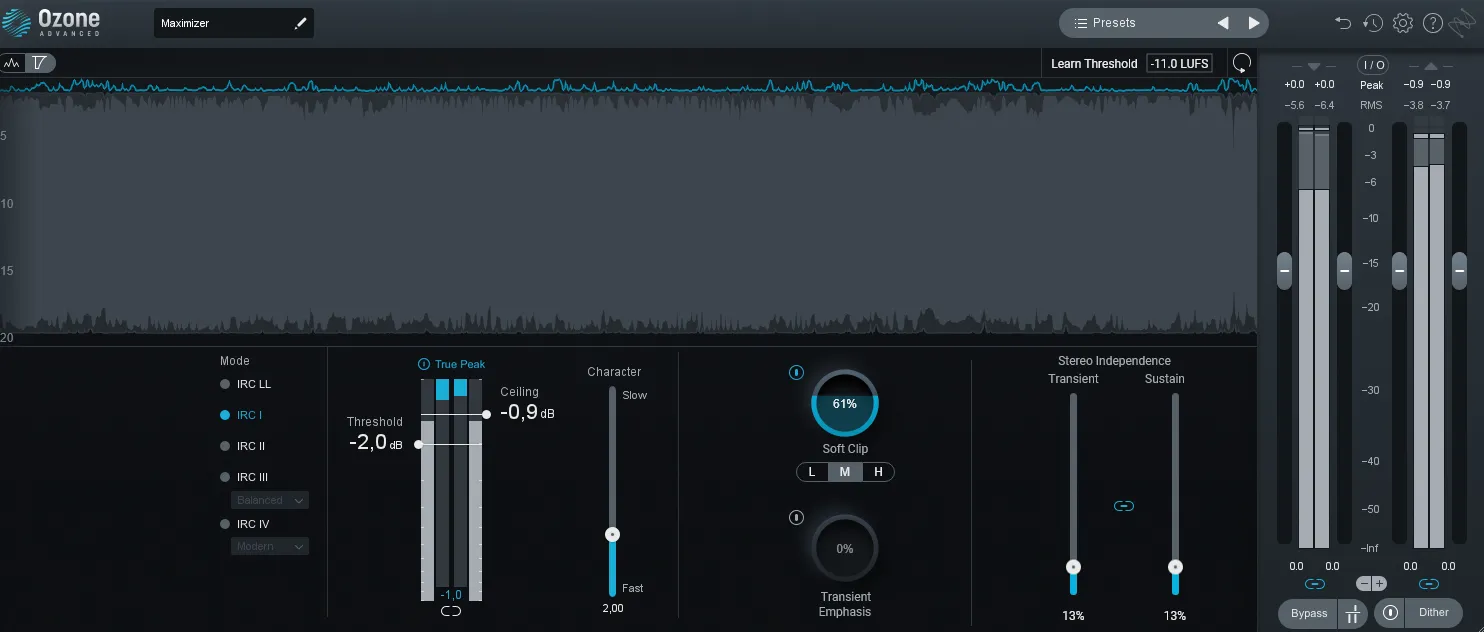The image size is (1484, 632).
Task: Open the Modern dropdown under IRC IV
Action: (269, 546)
